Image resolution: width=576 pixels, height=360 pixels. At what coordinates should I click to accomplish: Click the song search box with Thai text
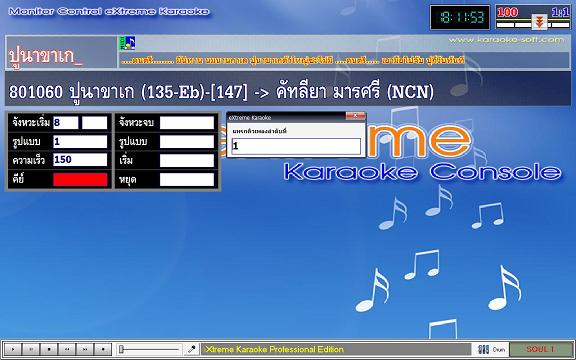coord(61,53)
